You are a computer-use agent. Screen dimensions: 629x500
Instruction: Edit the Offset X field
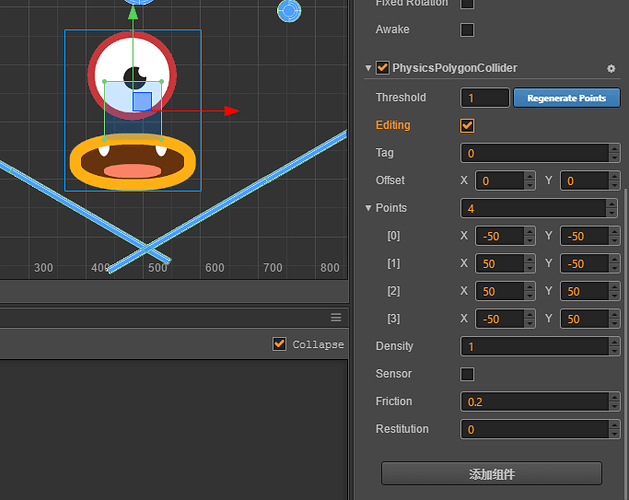[x=500, y=181]
